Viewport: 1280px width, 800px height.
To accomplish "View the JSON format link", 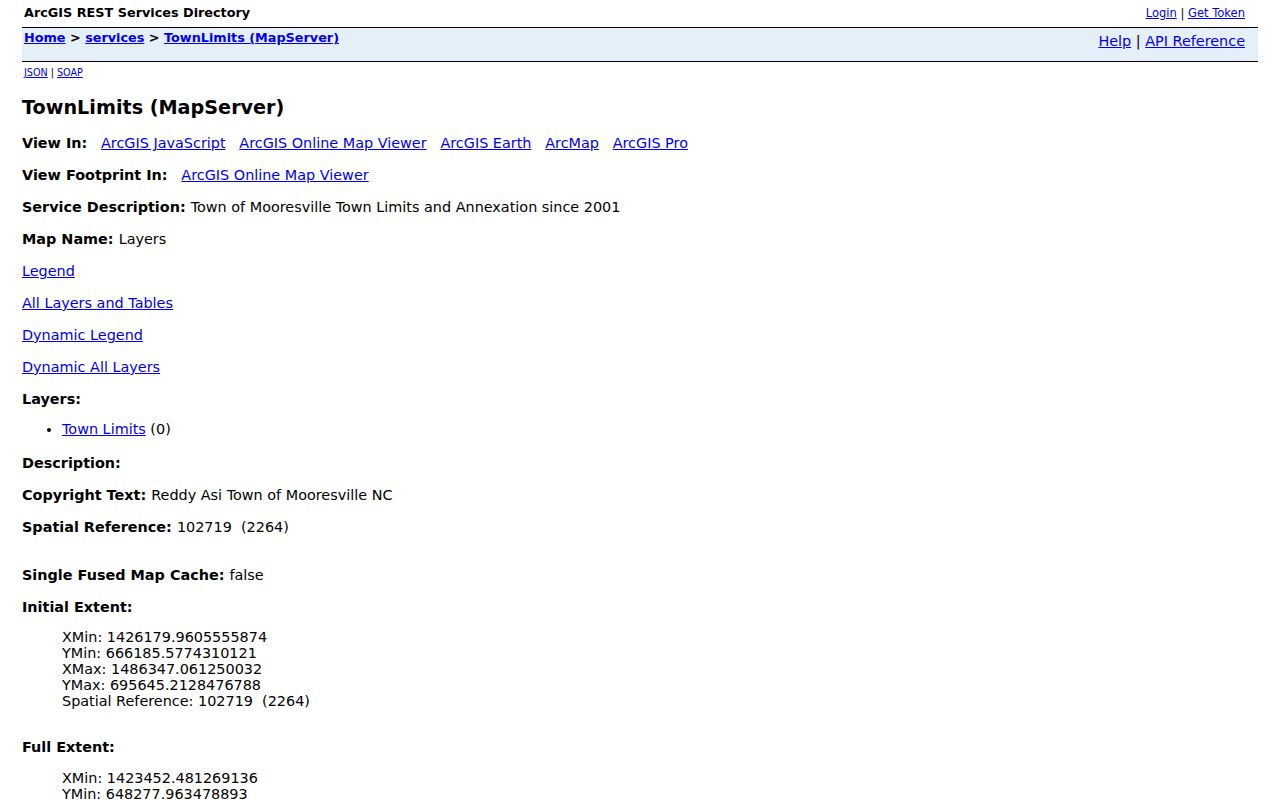I will click(36, 72).
